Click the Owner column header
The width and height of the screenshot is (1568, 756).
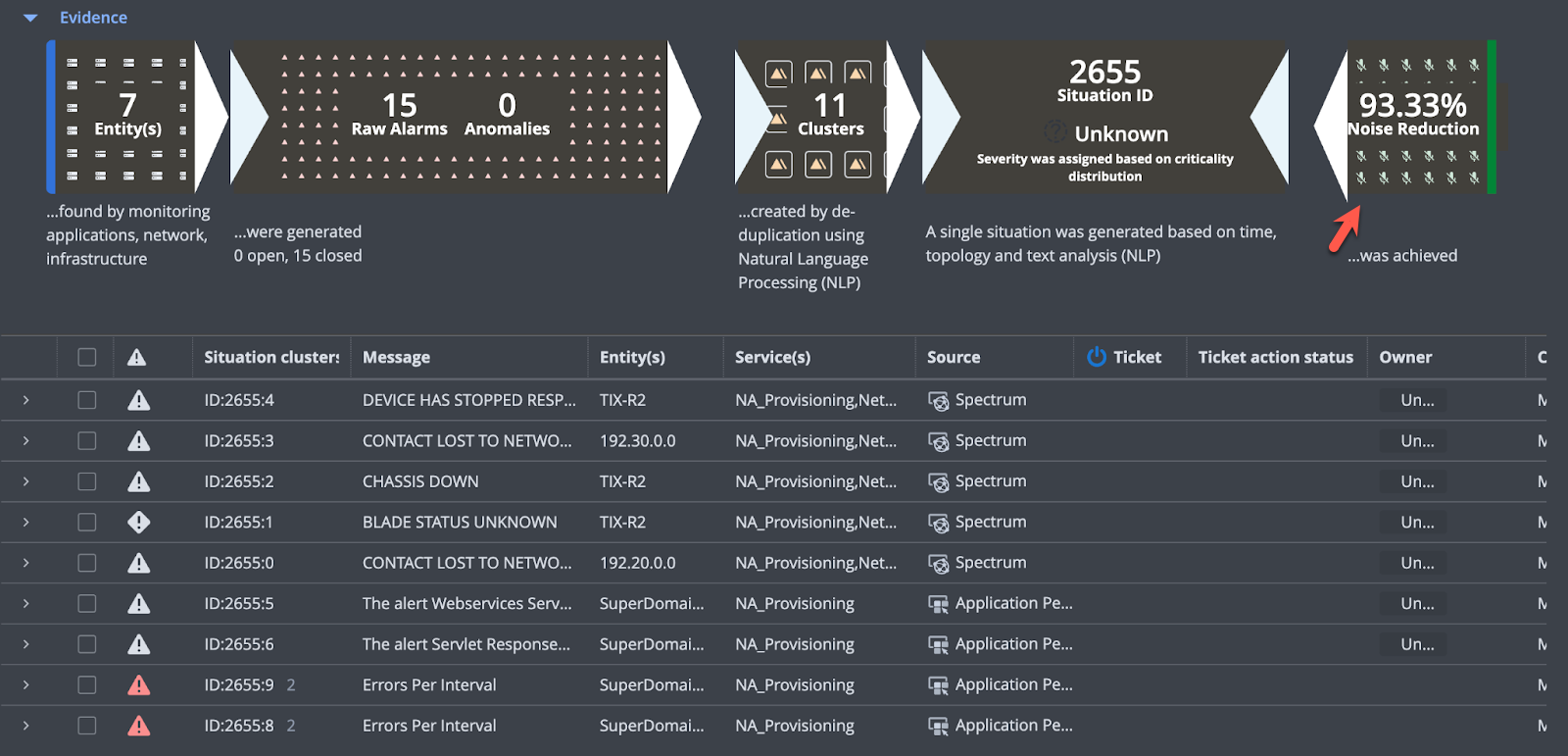click(x=1405, y=357)
